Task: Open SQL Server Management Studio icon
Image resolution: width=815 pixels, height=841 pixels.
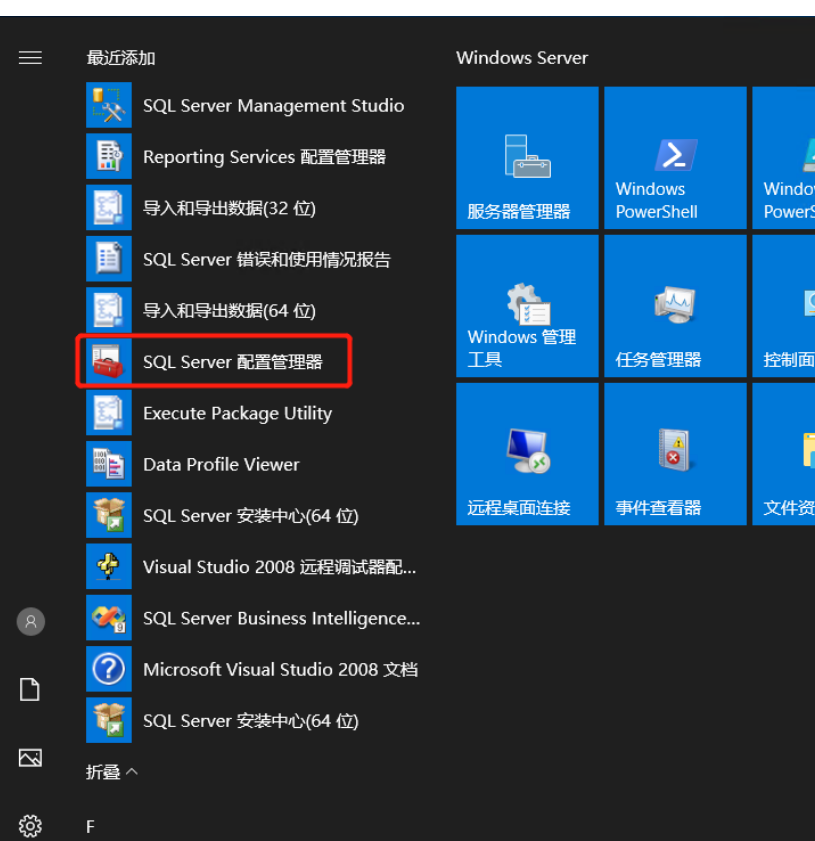Action: click(x=108, y=106)
